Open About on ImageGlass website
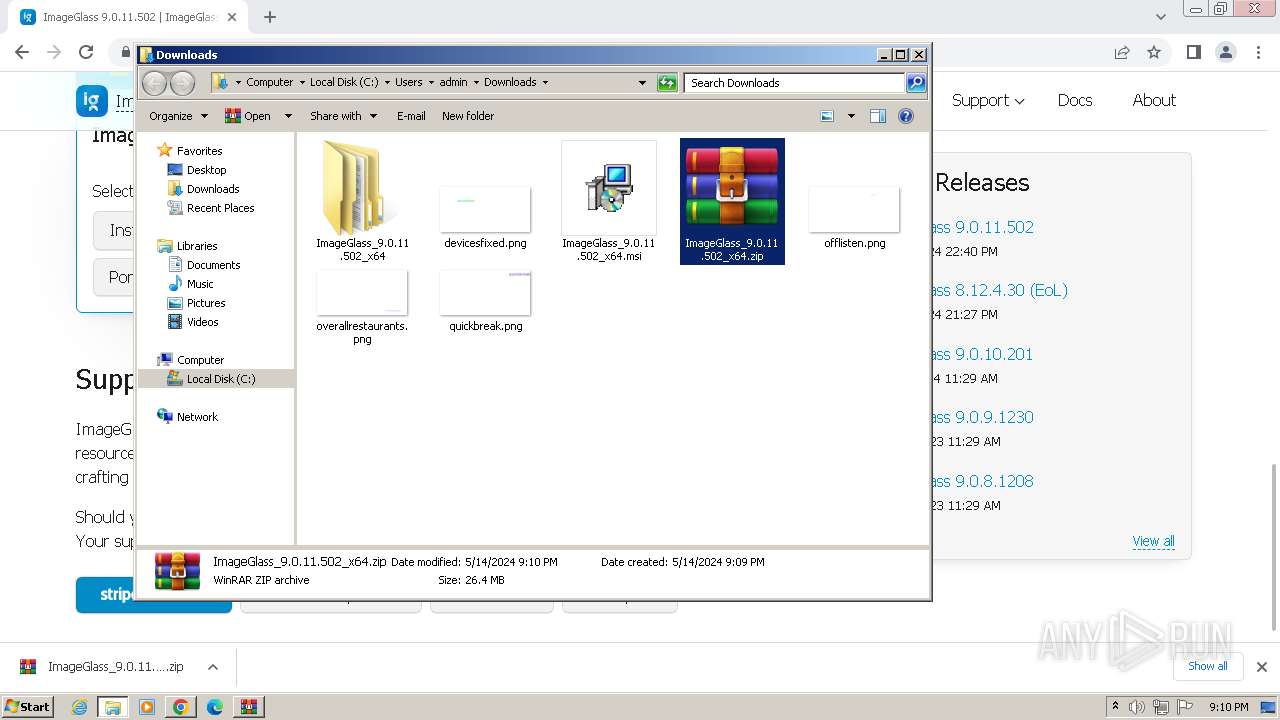 coord(1154,100)
